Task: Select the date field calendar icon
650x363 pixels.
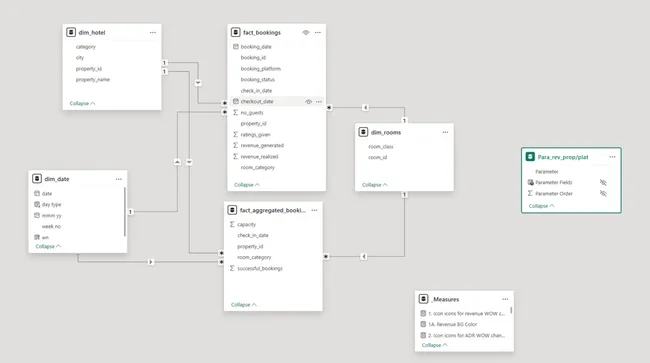Action: [37, 194]
